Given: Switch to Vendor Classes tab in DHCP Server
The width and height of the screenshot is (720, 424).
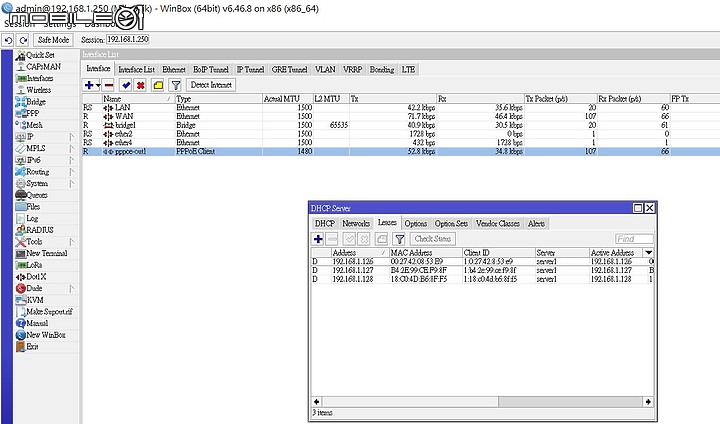Looking at the screenshot, I should [x=498, y=223].
